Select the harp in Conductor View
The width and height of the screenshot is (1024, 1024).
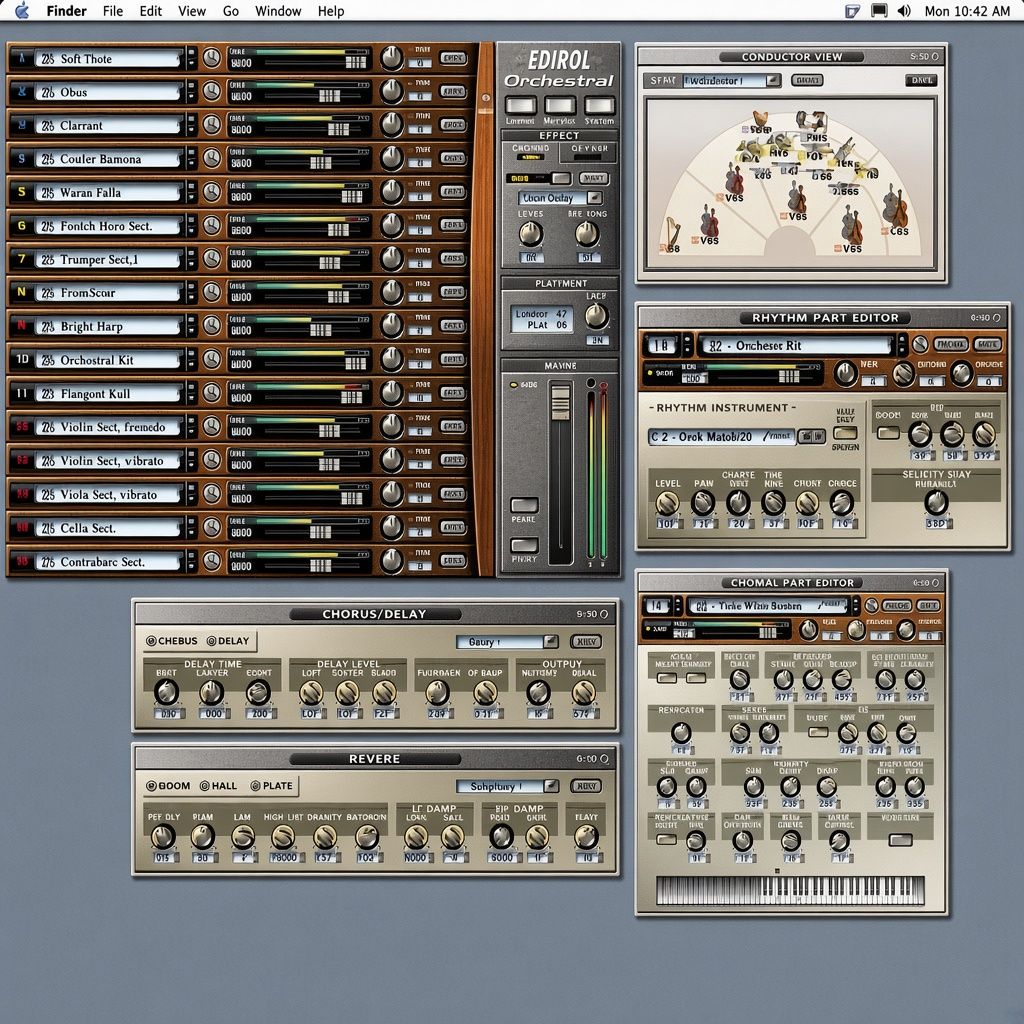coord(672,232)
